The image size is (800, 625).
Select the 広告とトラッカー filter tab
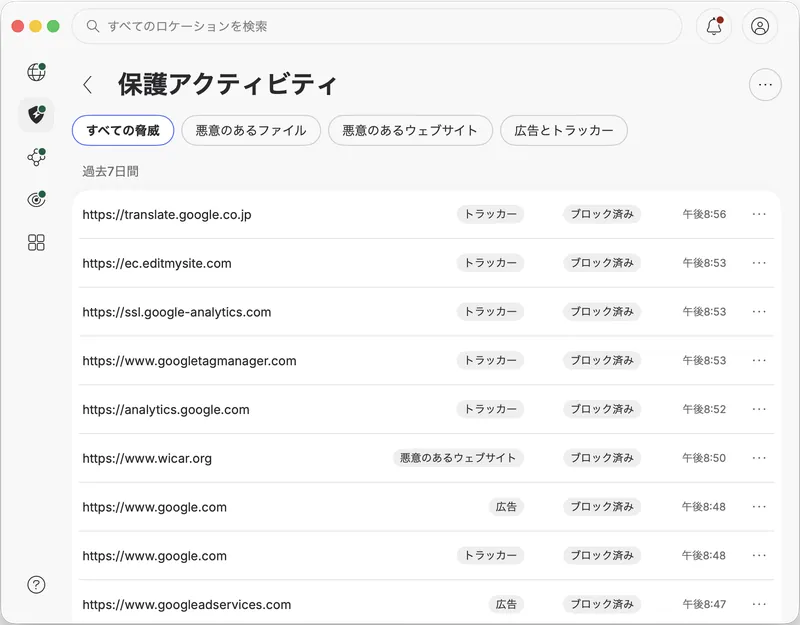(564, 131)
